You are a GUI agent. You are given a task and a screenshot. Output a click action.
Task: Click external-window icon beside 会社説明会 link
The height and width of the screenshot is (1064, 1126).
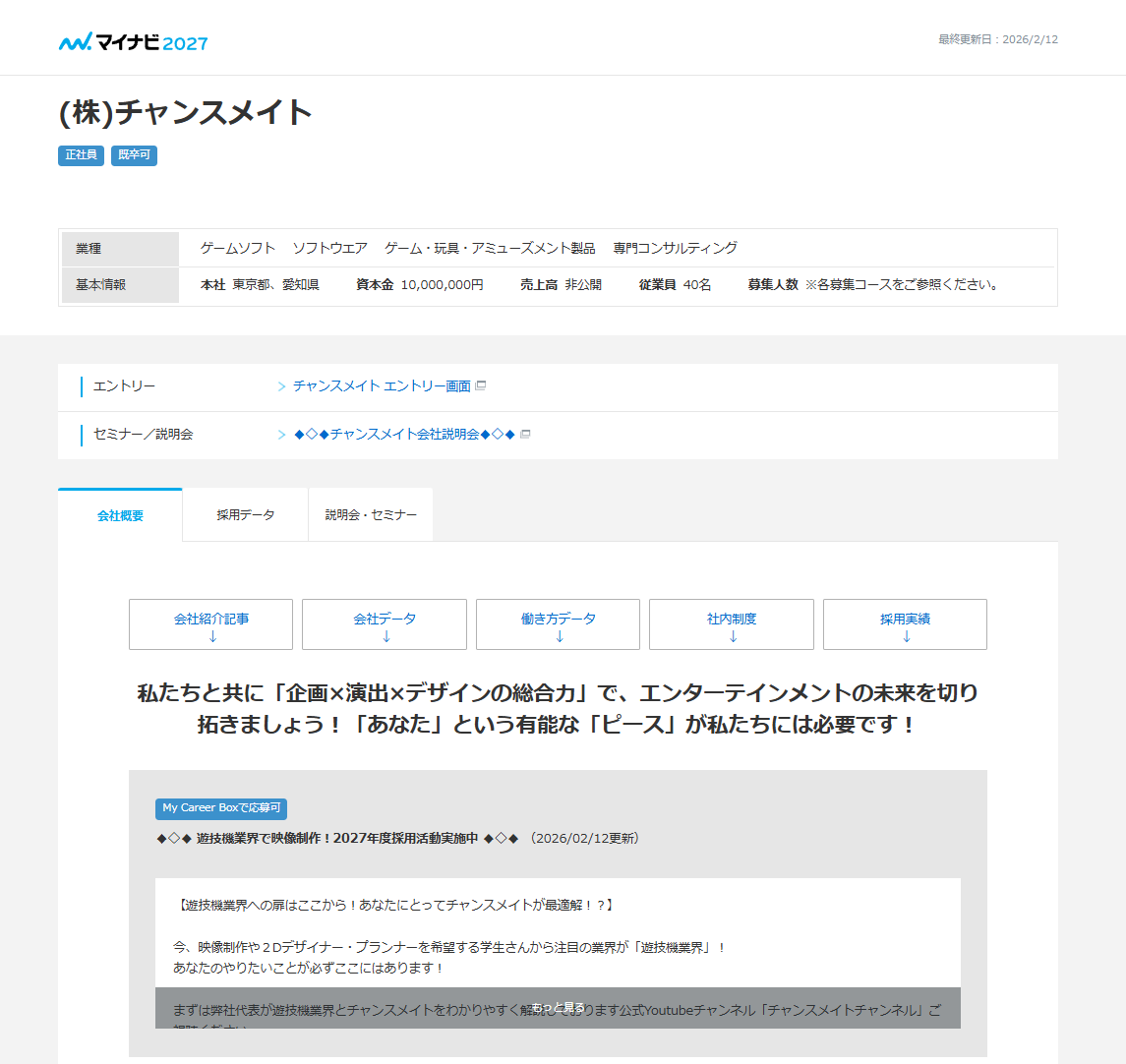(526, 434)
